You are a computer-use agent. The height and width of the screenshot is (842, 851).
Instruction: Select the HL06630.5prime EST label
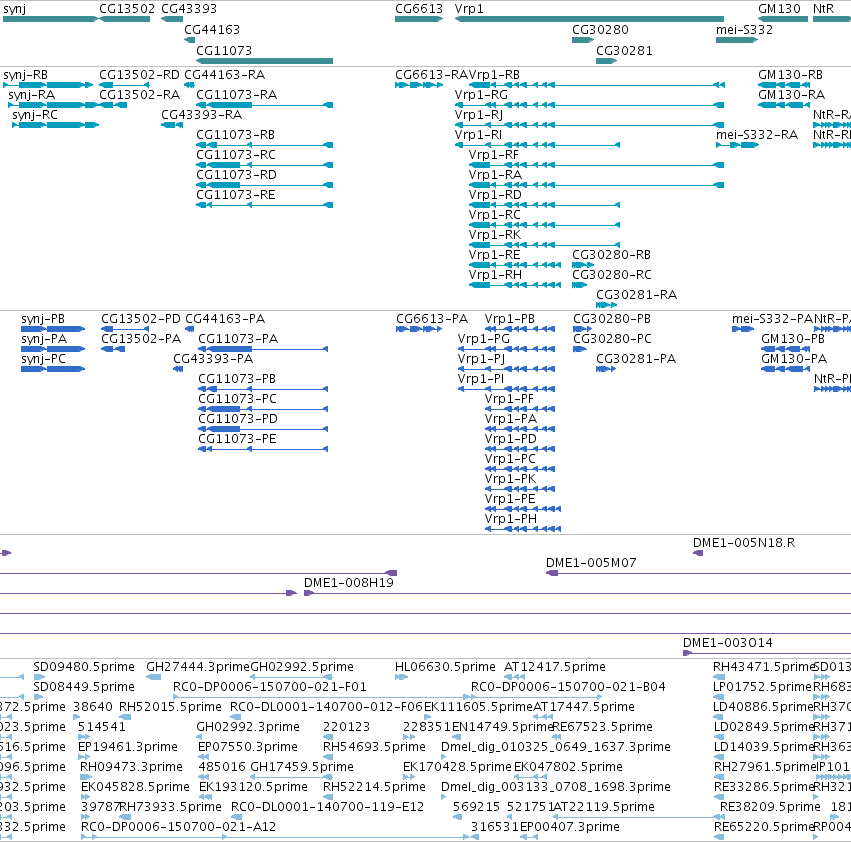[445, 667]
